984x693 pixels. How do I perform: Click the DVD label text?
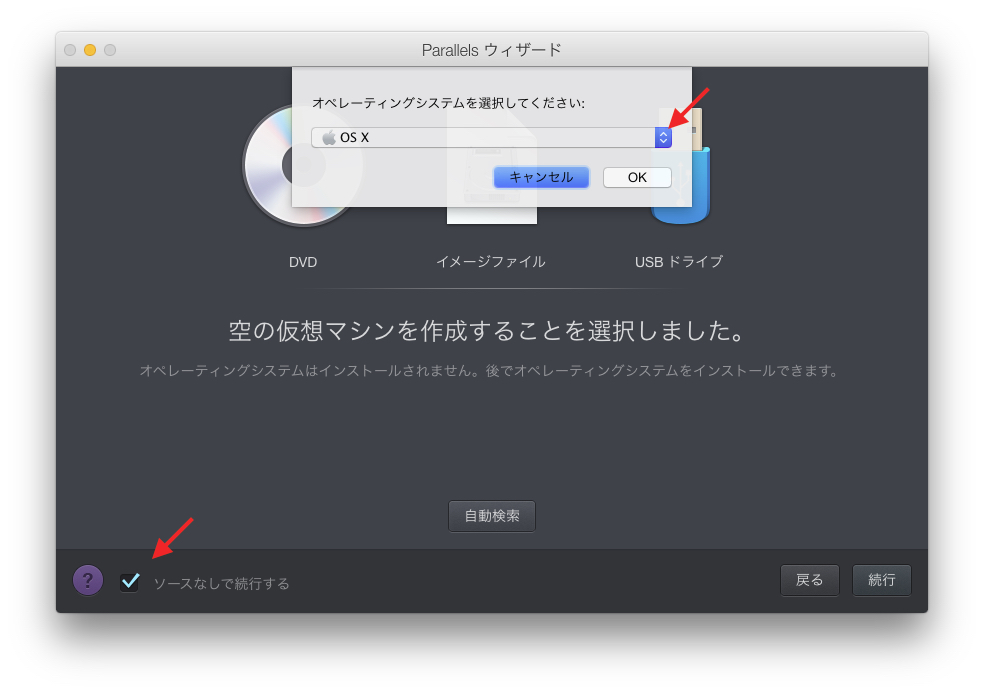[303, 262]
